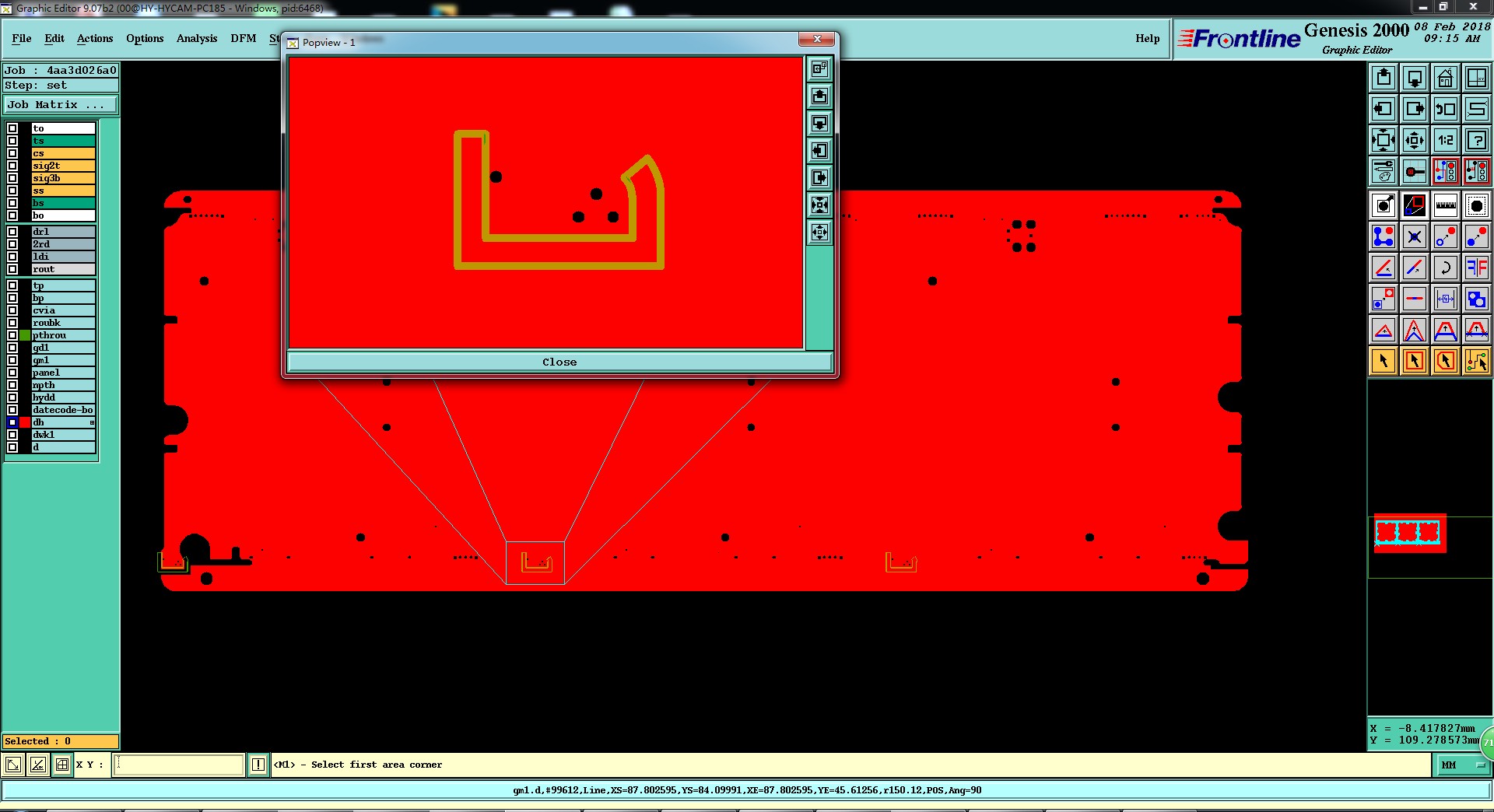The height and width of the screenshot is (812, 1494).
Task: Select the plain arrow select tool
Action: point(1384,361)
